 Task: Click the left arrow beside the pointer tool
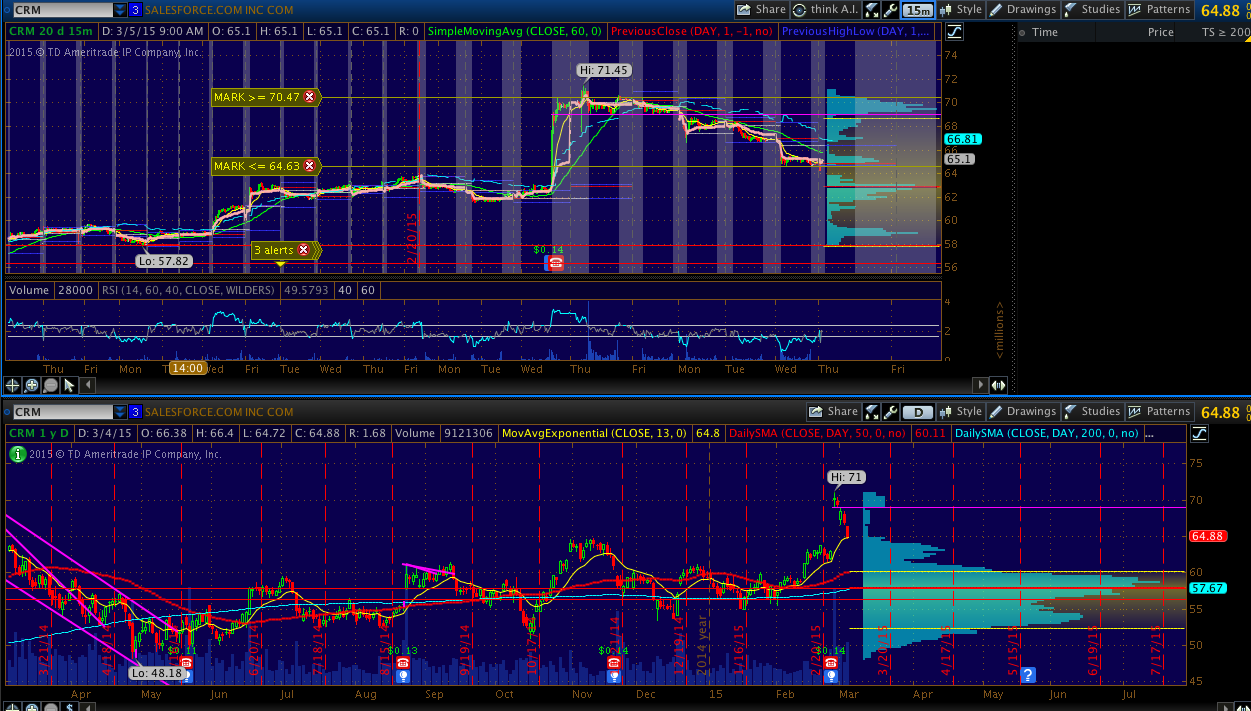coord(90,385)
